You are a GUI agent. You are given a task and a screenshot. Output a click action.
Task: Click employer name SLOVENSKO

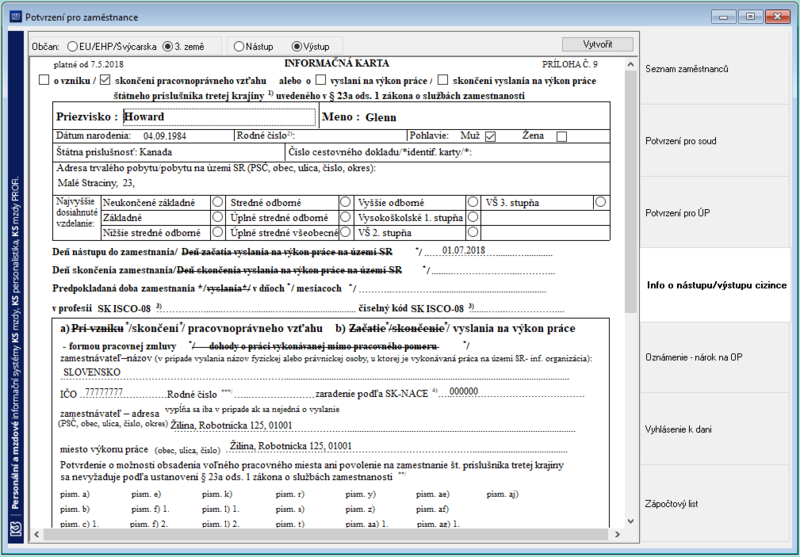(92, 372)
